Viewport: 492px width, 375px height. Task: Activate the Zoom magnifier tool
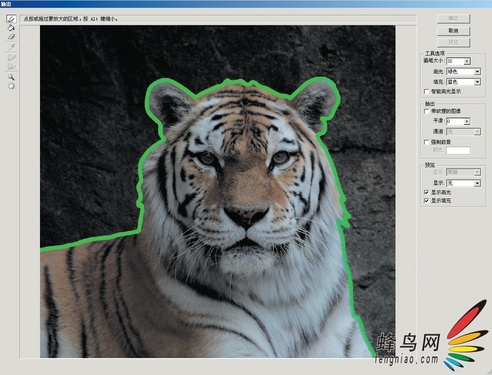coord(11,77)
